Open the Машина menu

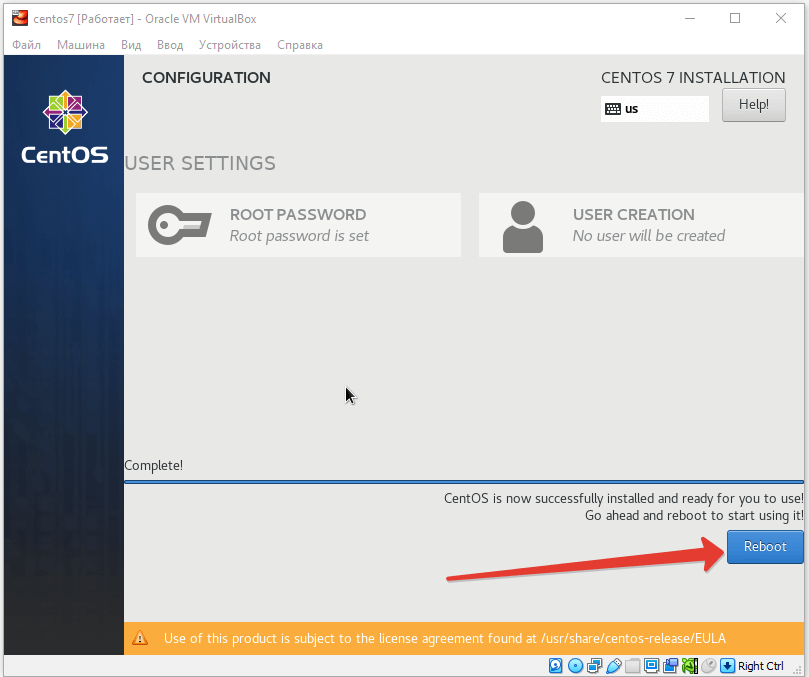(x=80, y=45)
